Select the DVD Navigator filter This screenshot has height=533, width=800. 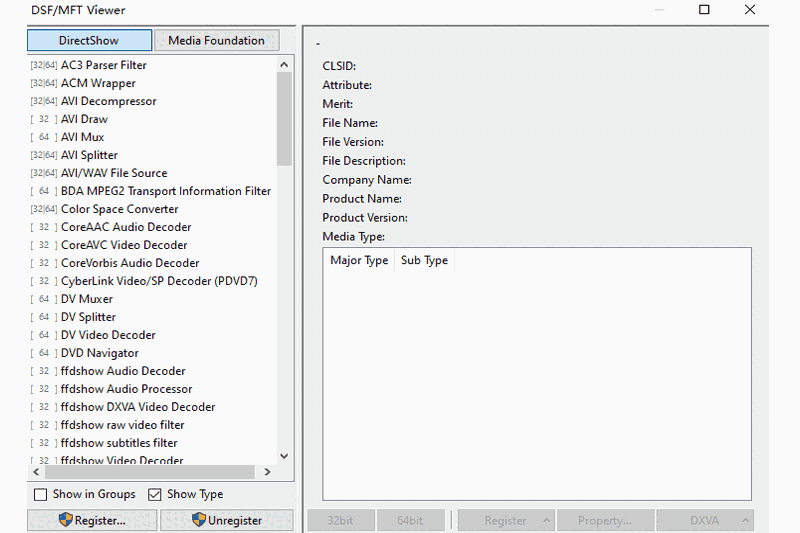tap(99, 353)
